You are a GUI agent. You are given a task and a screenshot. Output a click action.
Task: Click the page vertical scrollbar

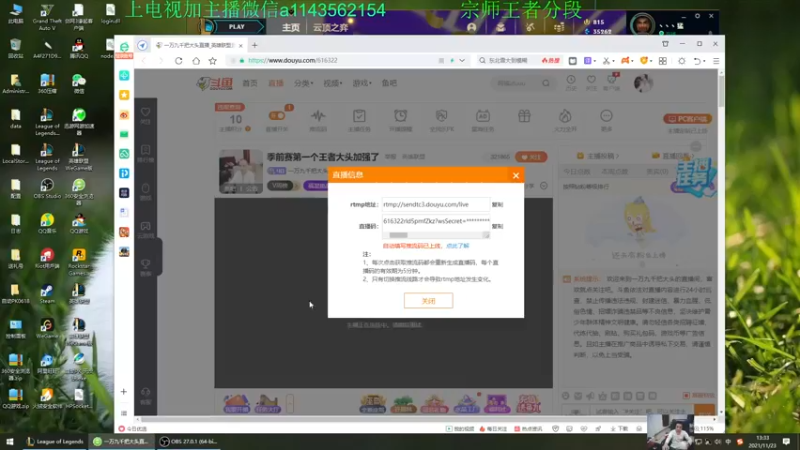[721, 92]
